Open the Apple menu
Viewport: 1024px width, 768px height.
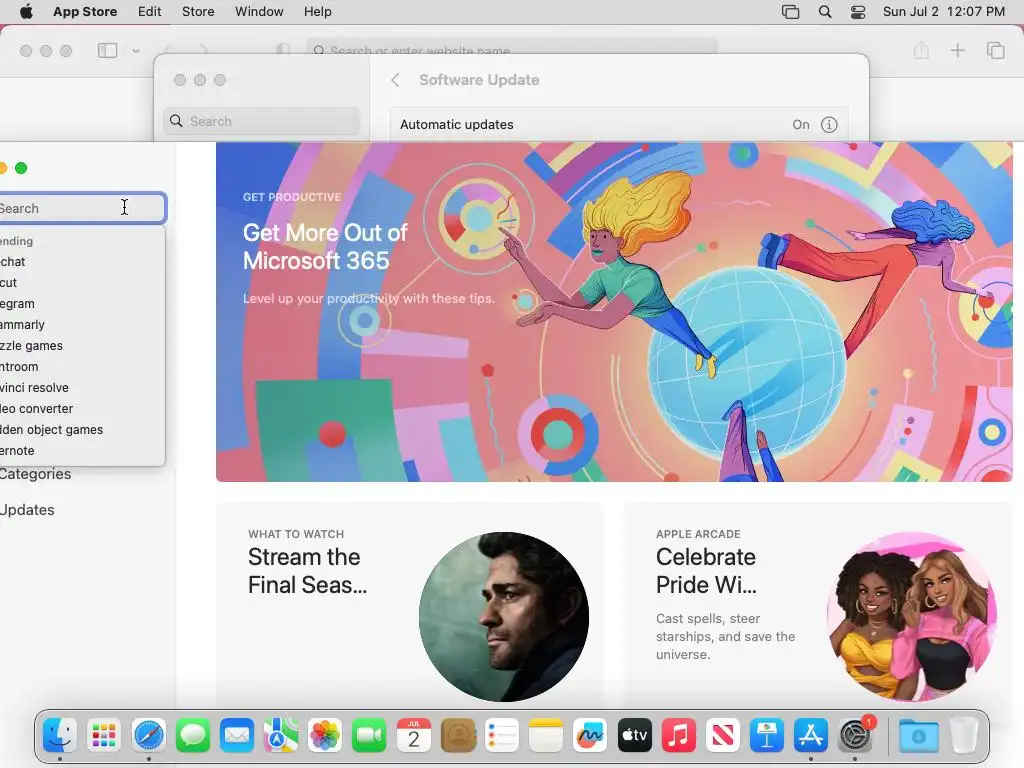click(x=26, y=12)
